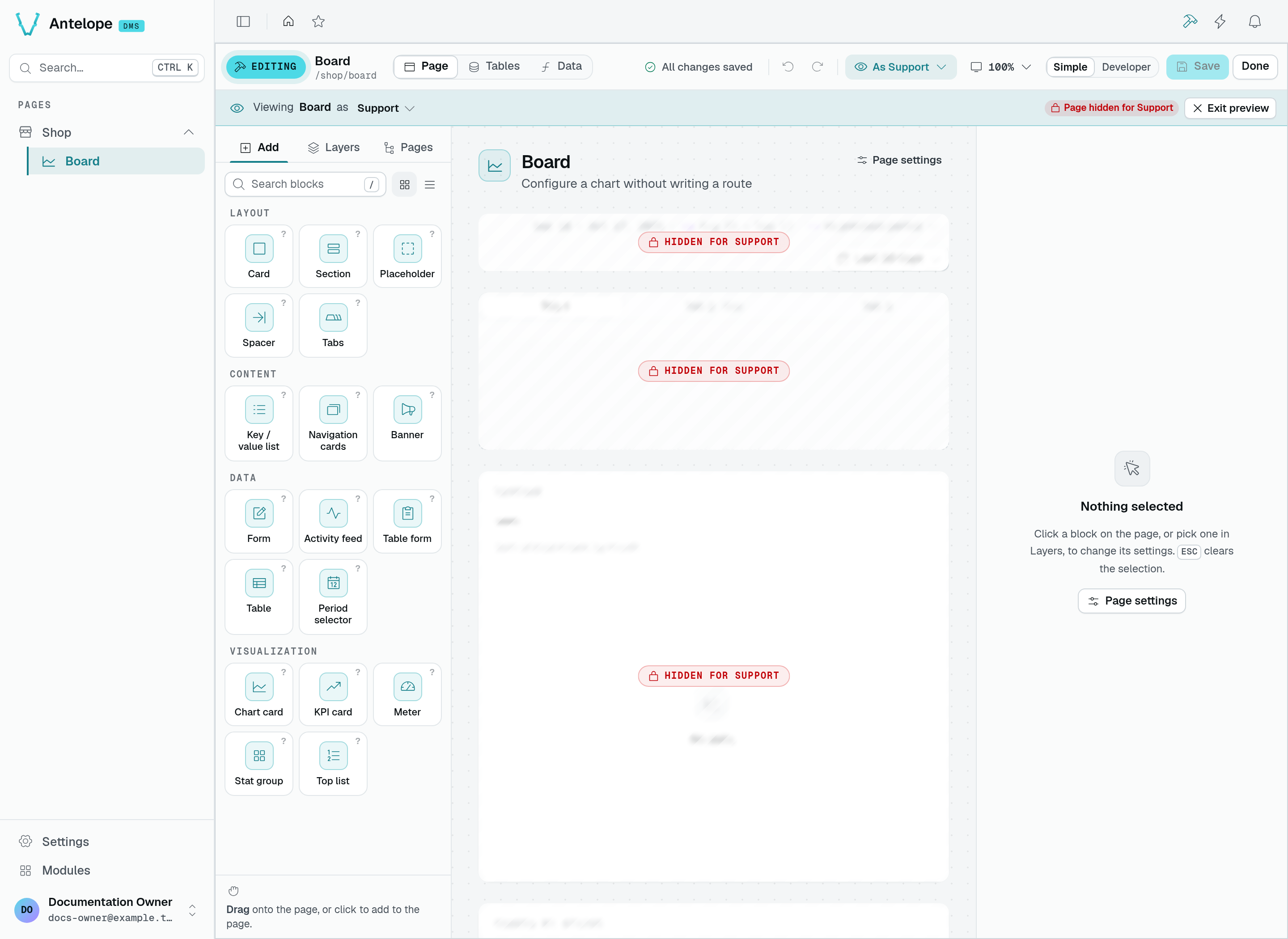The height and width of the screenshot is (939, 1288).
Task: Collapse the Shop pages group
Action: [x=189, y=132]
